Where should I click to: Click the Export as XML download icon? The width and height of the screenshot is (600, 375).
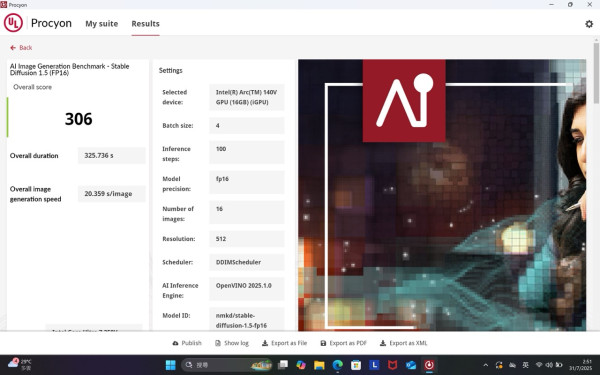[x=383, y=343]
